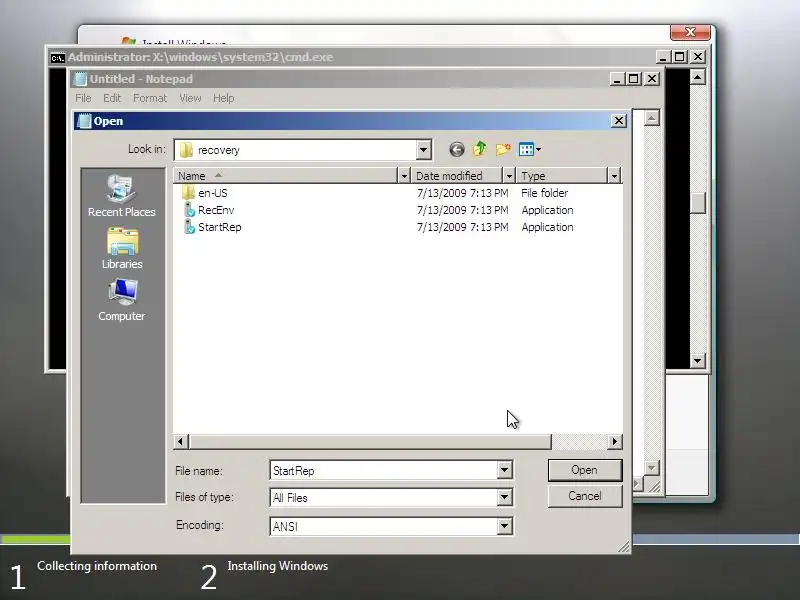The image size is (800, 600).
Task: Select the RecEnv application icon
Action: click(189, 210)
